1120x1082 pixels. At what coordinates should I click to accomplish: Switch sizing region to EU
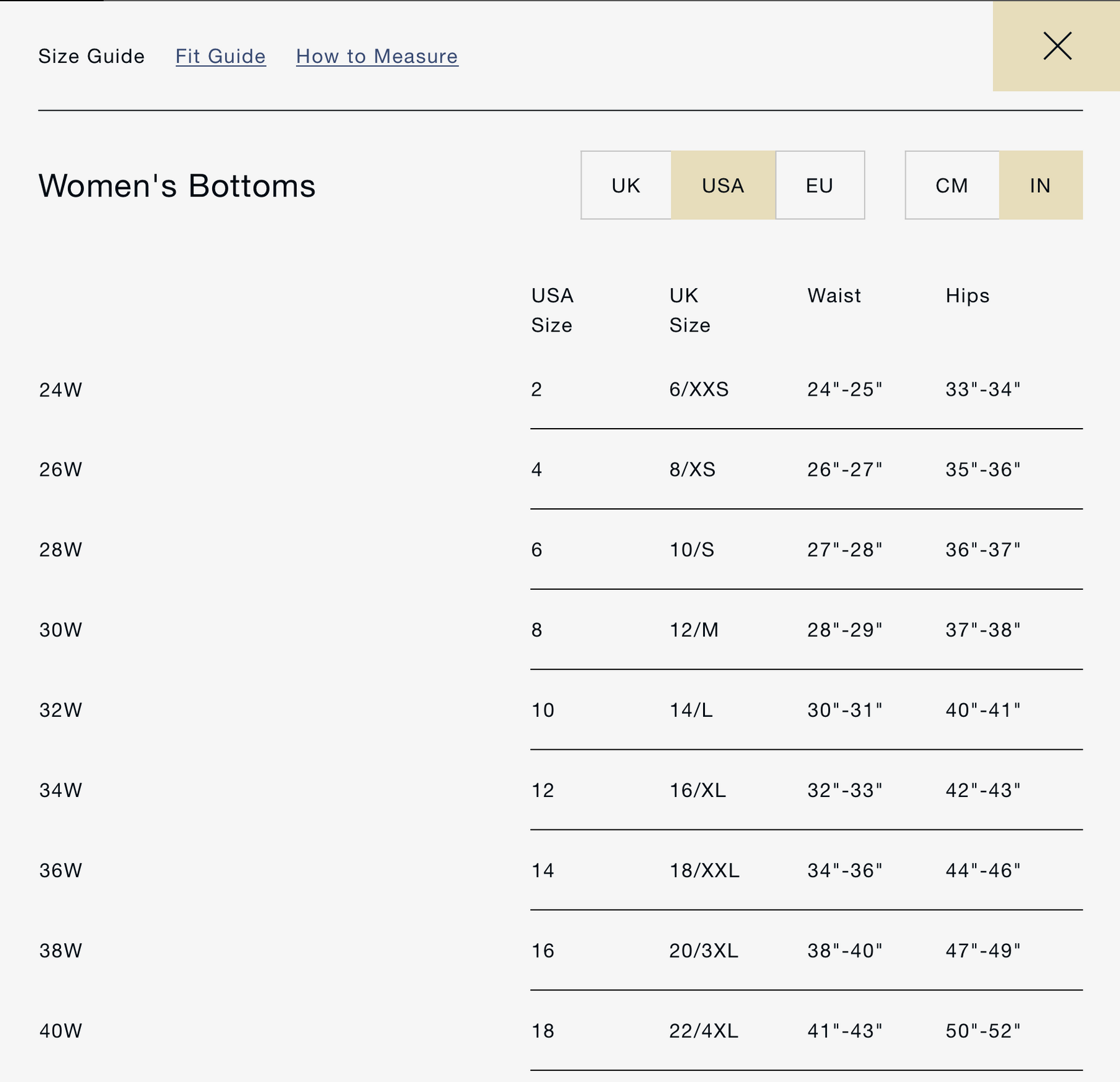(x=819, y=185)
